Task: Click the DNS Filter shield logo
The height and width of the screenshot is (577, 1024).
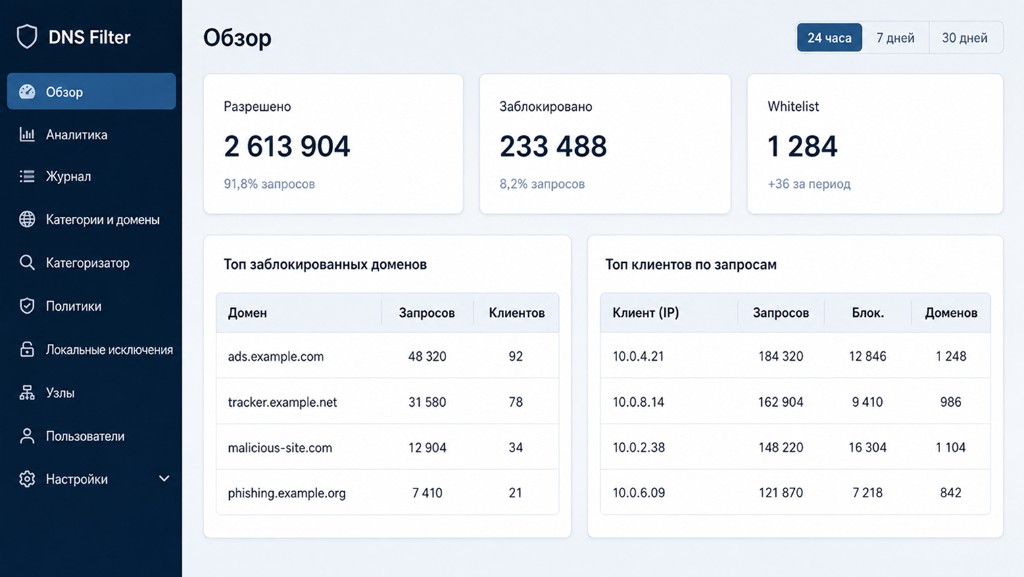Action: coord(27,37)
